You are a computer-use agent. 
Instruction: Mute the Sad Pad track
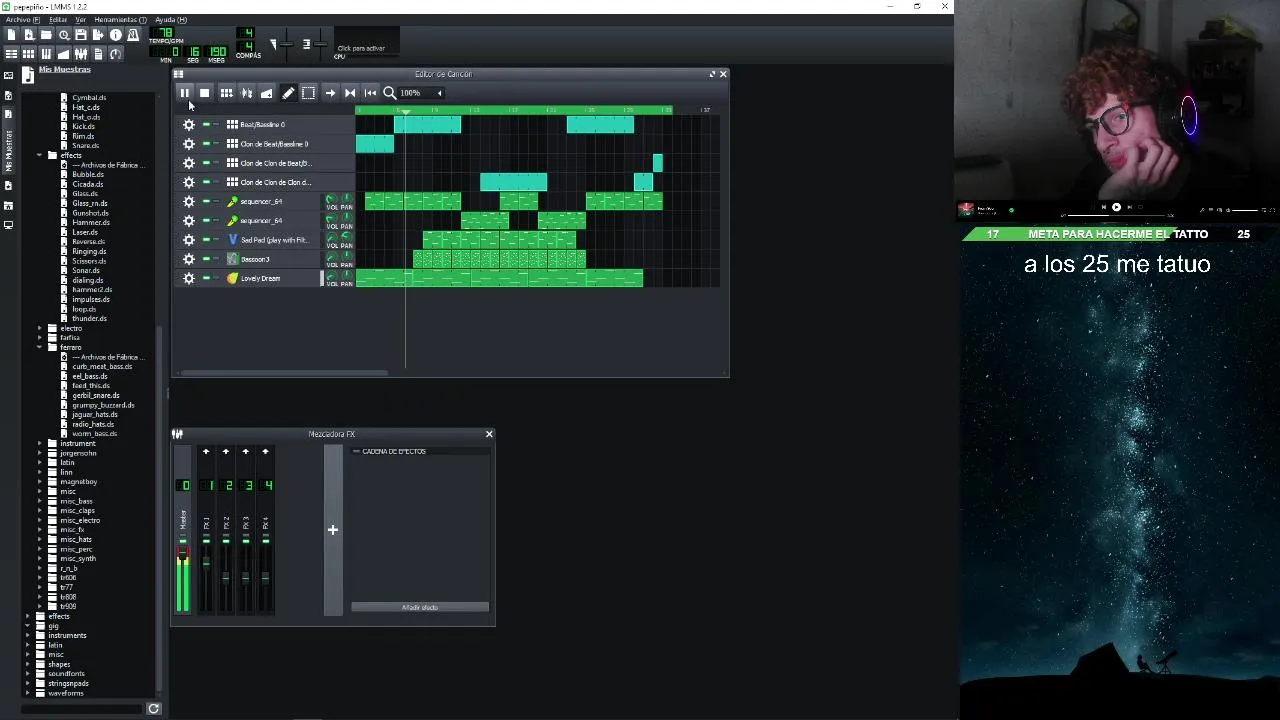click(x=206, y=240)
